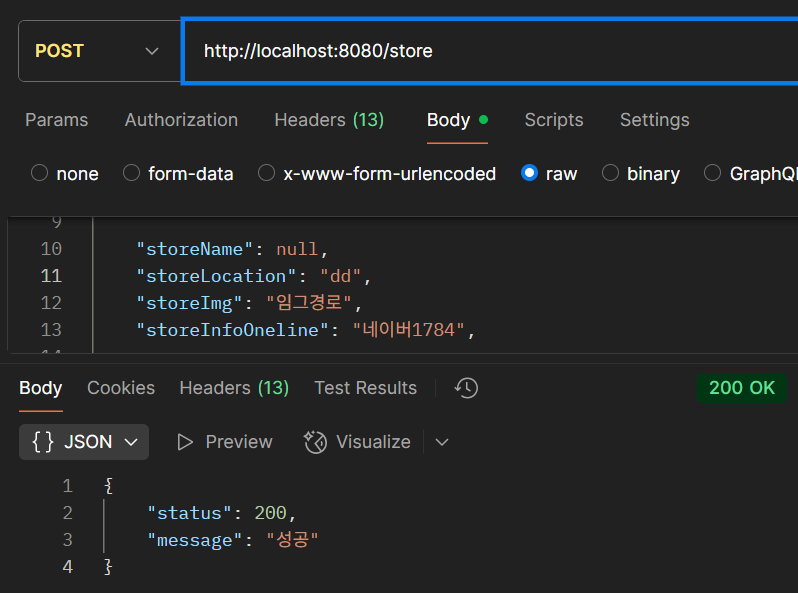The height and width of the screenshot is (593, 798).
Task: Switch to Test Results tab
Action: pyautogui.click(x=365, y=388)
